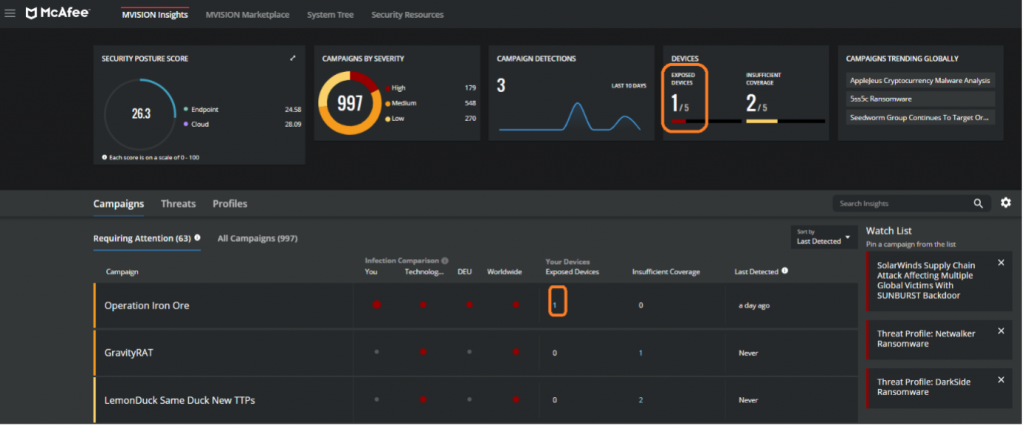1024x426 pixels.
Task: Click insufficient coverage count for LemonDuck
Action: click(641, 400)
